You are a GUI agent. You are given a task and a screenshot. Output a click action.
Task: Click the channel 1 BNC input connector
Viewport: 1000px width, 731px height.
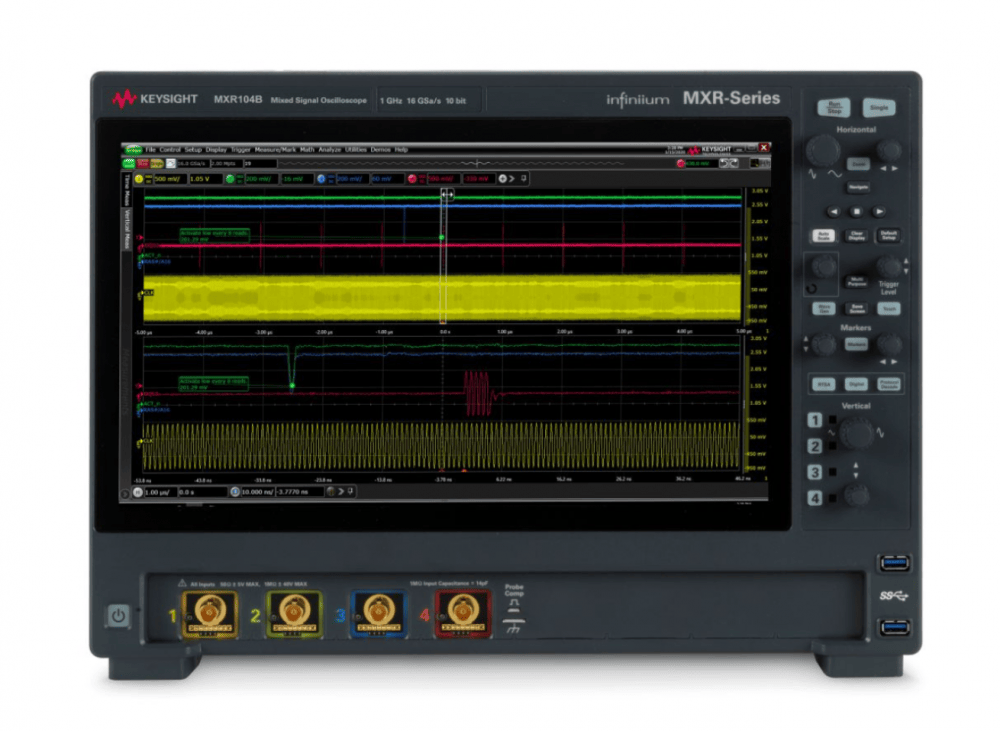pos(210,614)
